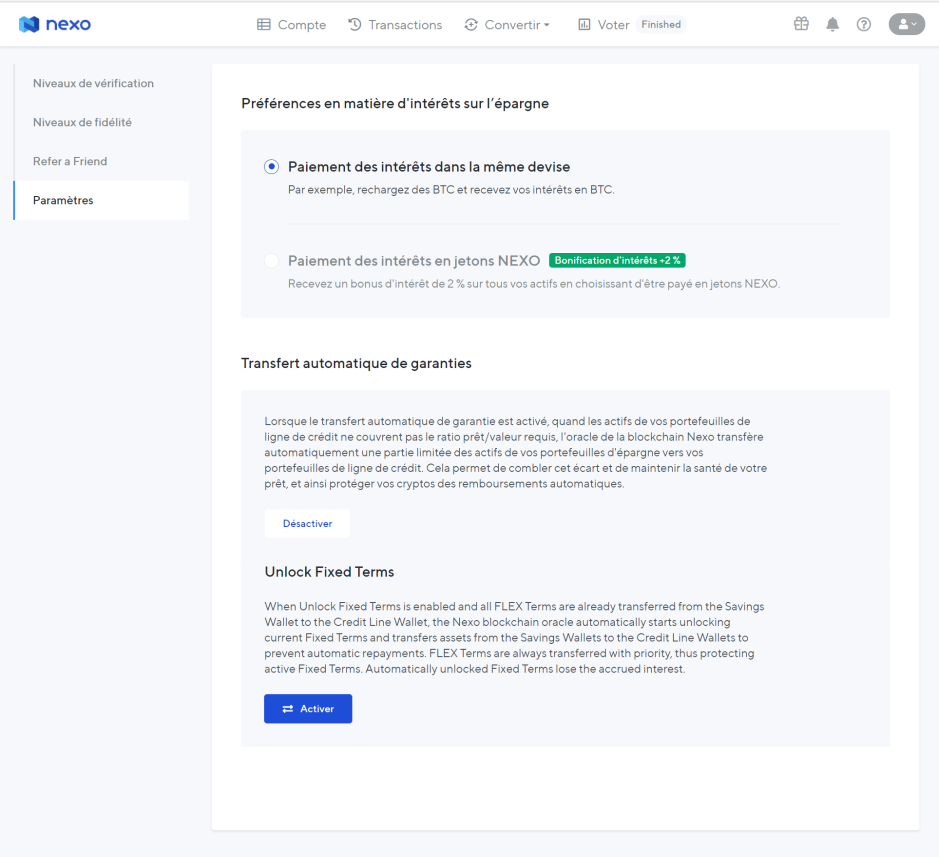Click the heading Paiement des intérêts dans la même devise

pos(429,166)
